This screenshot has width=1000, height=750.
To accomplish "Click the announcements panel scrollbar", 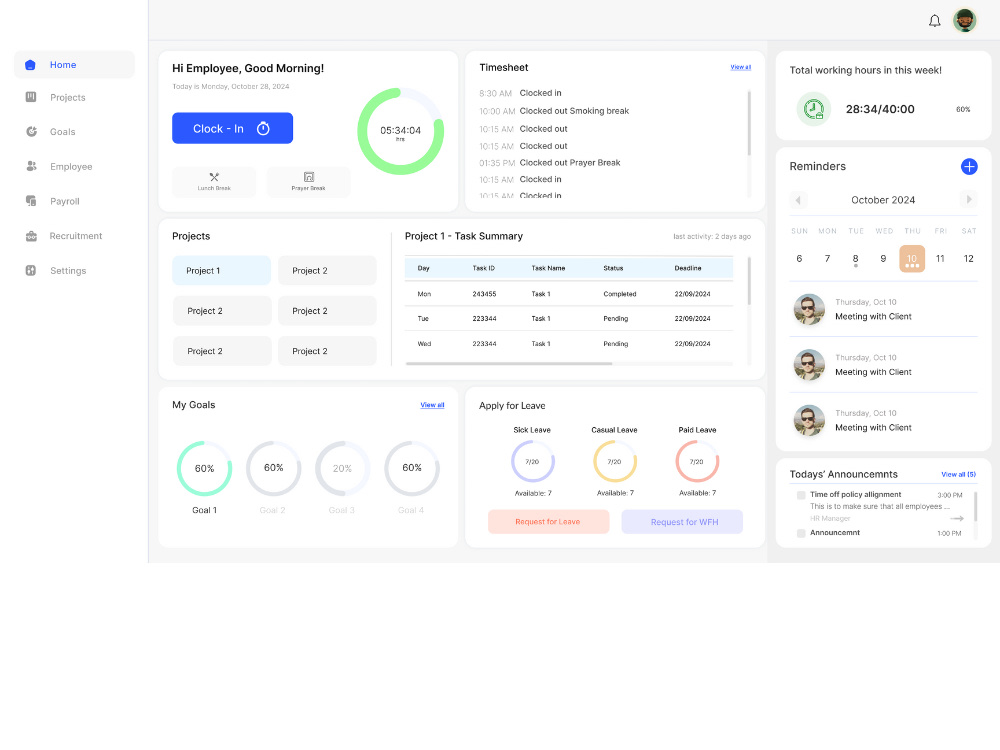I will (975, 506).
